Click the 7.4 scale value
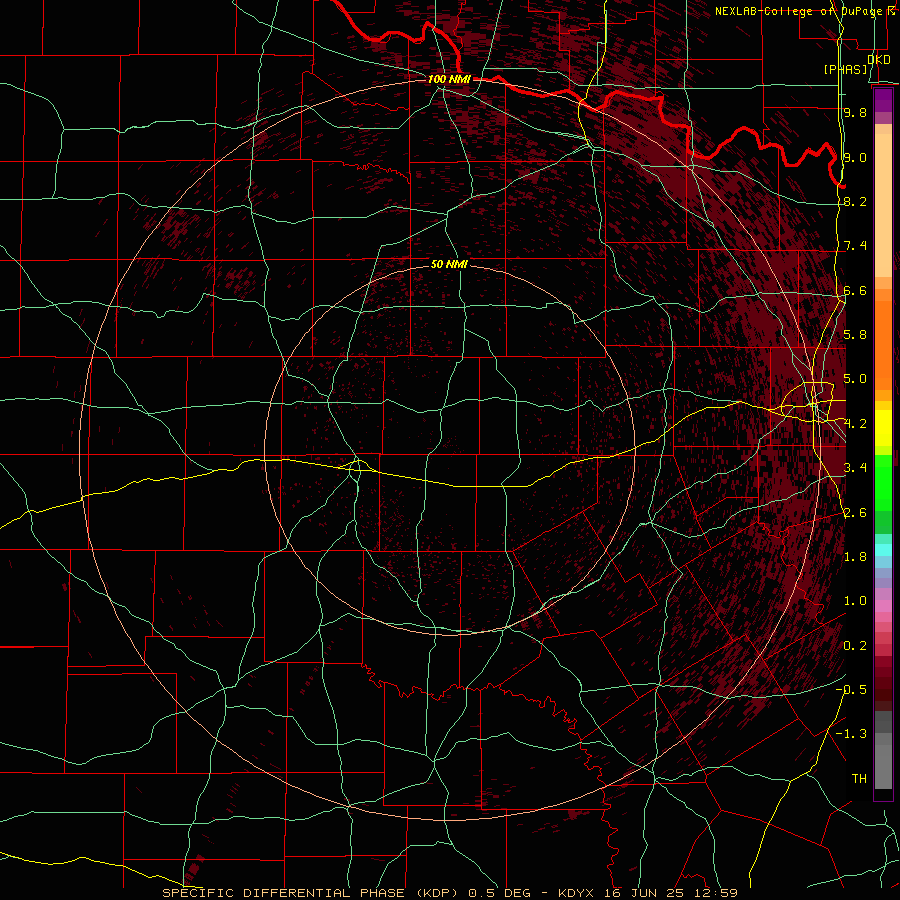 click(855, 246)
